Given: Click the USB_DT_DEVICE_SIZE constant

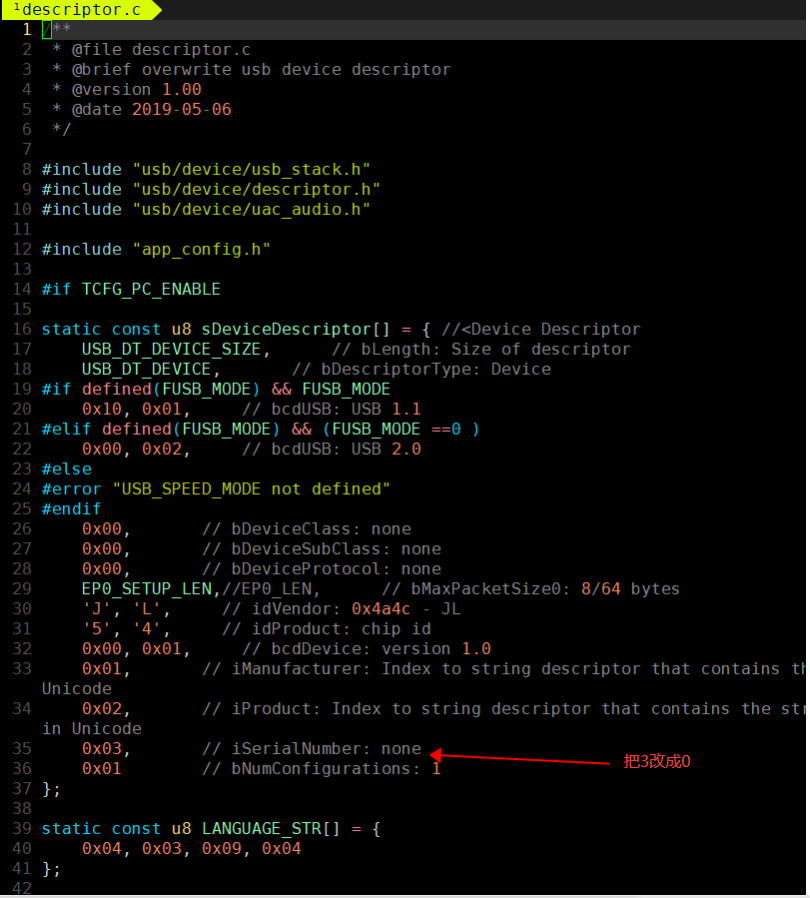Looking at the screenshot, I should click(171, 349).
